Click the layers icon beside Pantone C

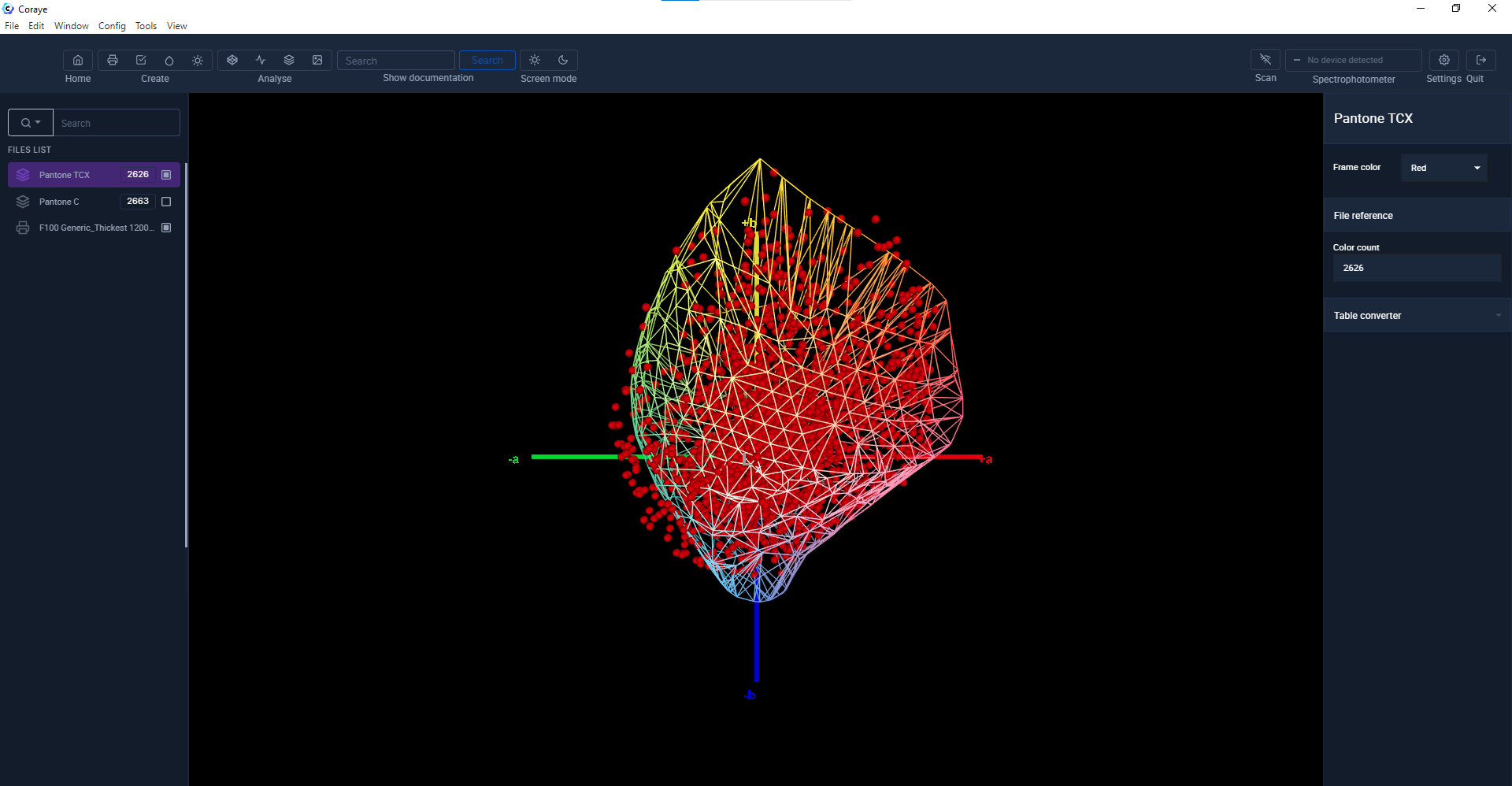pyautogui.click(x=23, y=202)
